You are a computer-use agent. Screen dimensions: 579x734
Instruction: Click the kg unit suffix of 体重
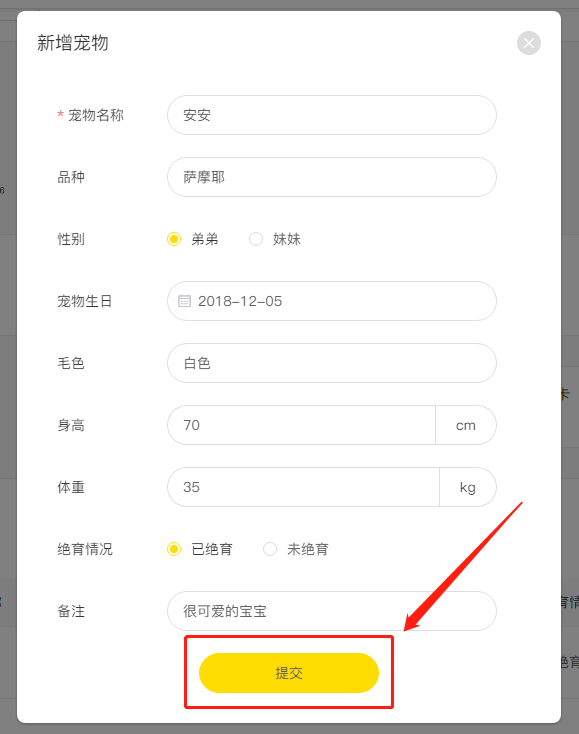coord(468,487)
